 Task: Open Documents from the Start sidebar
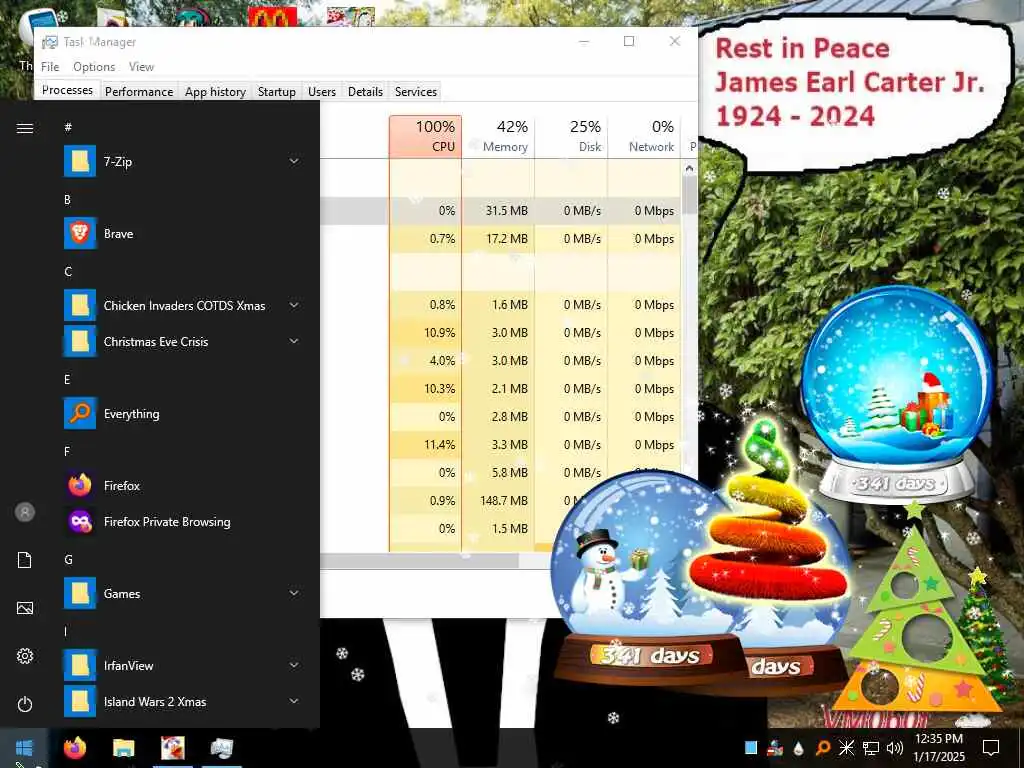click(25, 560)
